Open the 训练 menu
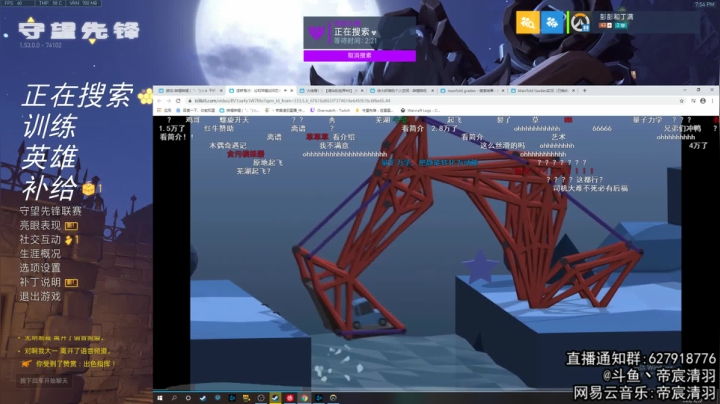Viewport: 720px width, 404px height. tap(50, 126)
